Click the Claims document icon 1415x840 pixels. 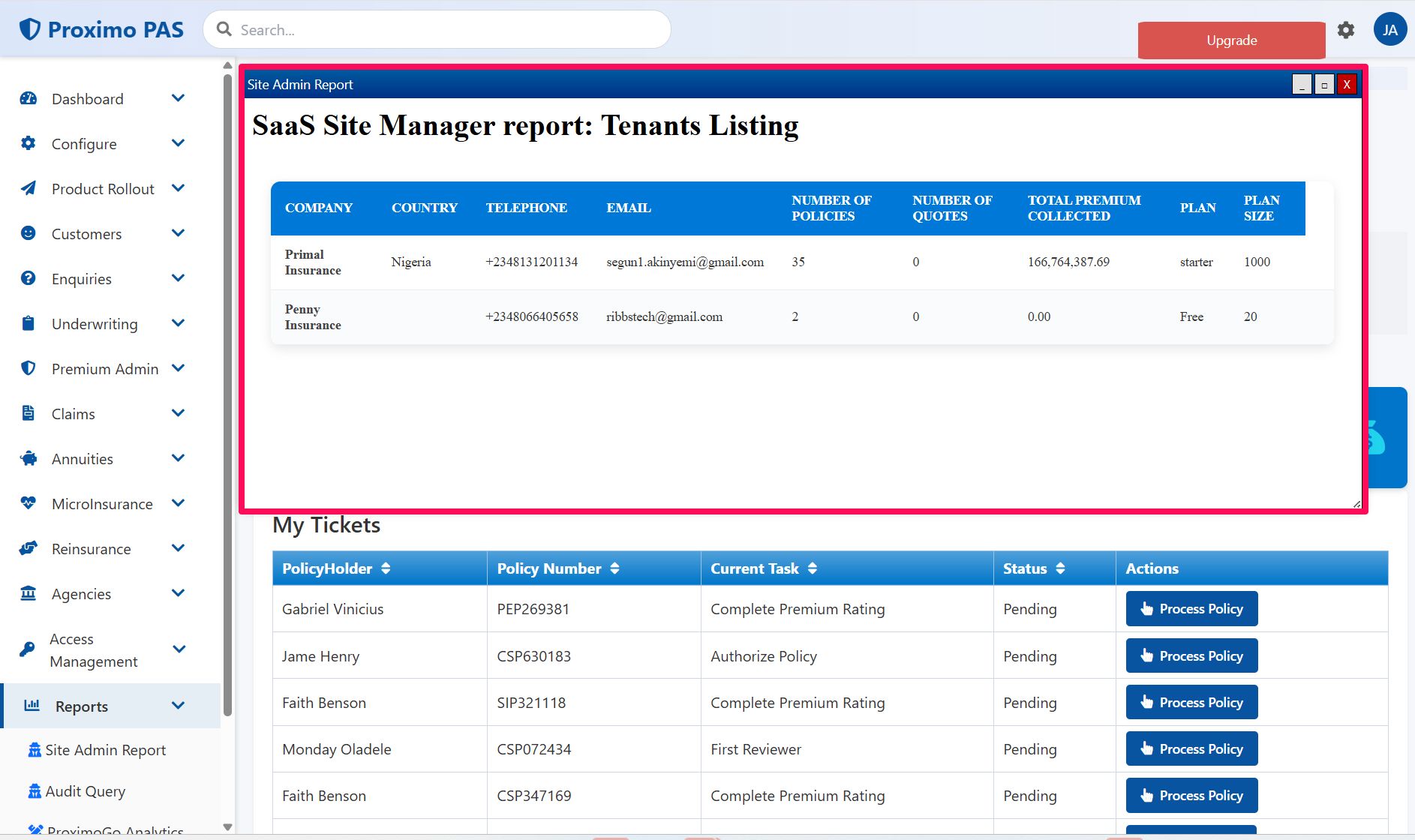29,413
